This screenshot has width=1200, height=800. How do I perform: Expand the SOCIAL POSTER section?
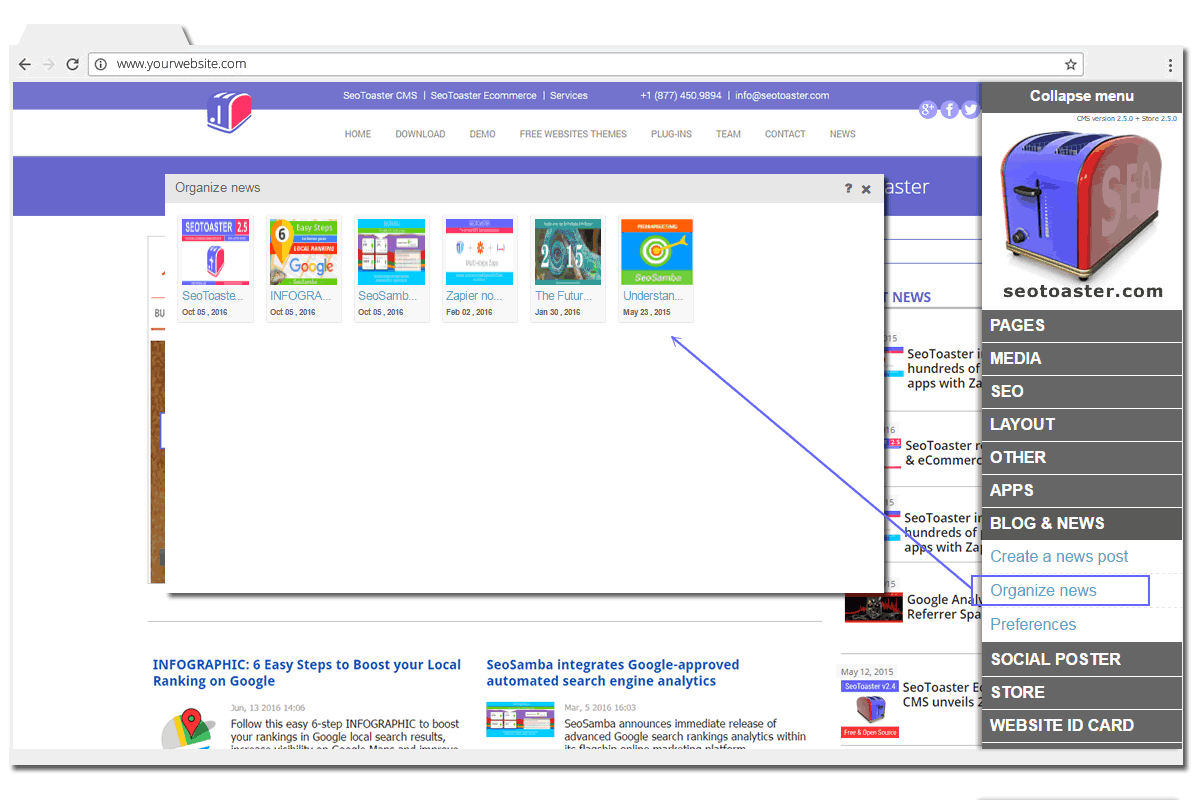[1082, 659]
